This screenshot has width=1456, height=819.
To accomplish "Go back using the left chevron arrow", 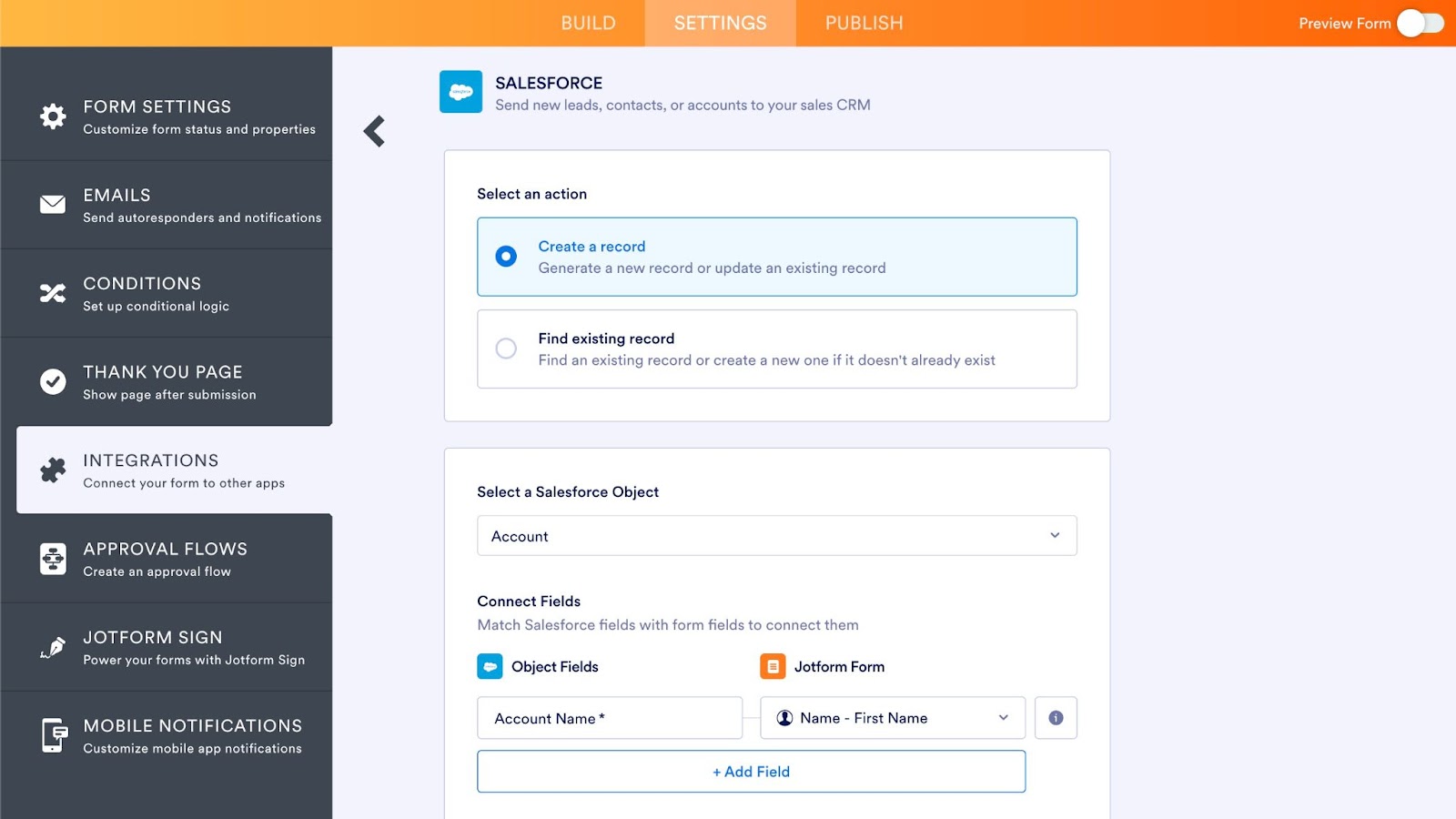I will (375, 131).
